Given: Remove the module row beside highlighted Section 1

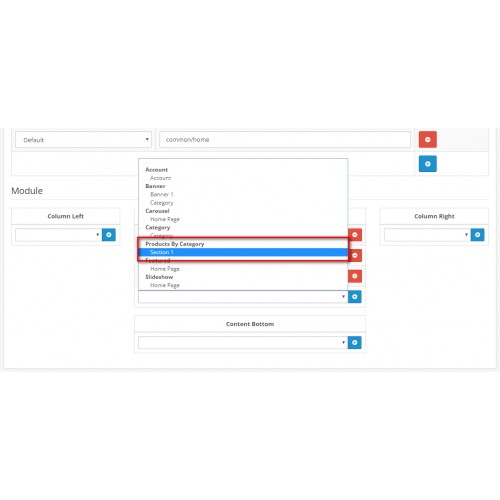Looking at the screenshot, I should pyautogui.click(x=355, y=255).
